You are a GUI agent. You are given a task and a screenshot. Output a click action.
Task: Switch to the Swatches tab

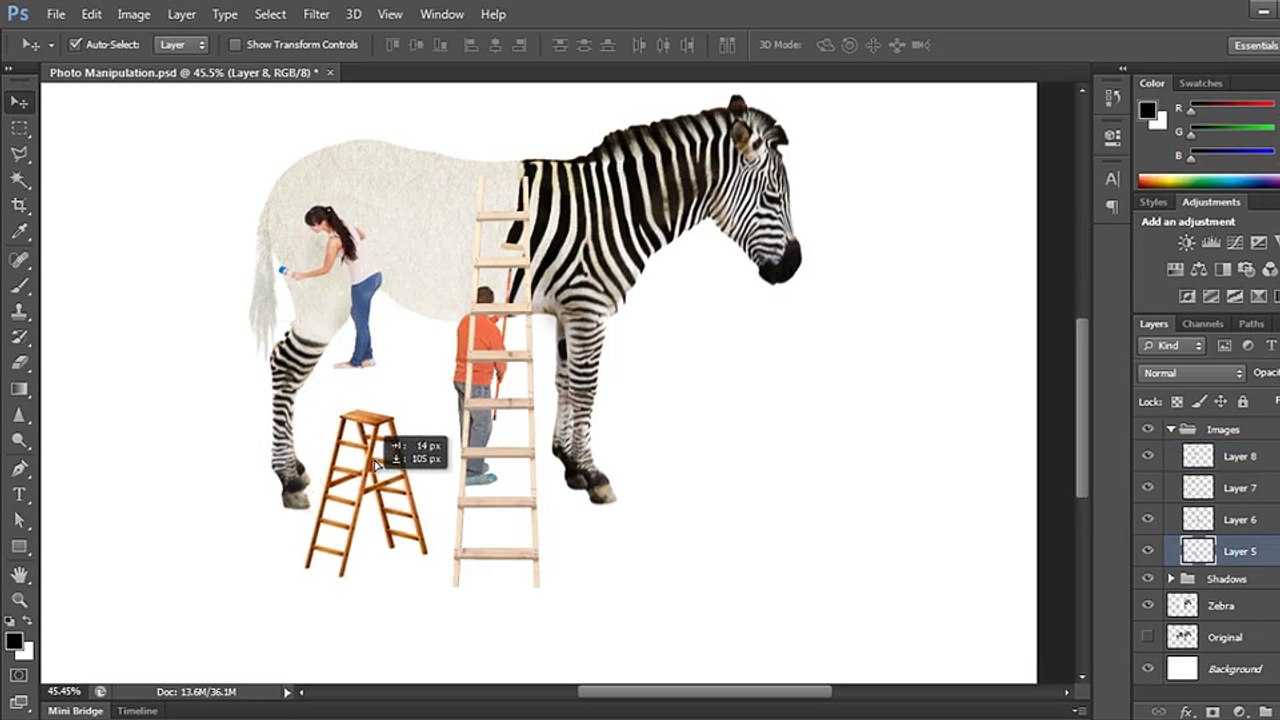[1200, 83]
